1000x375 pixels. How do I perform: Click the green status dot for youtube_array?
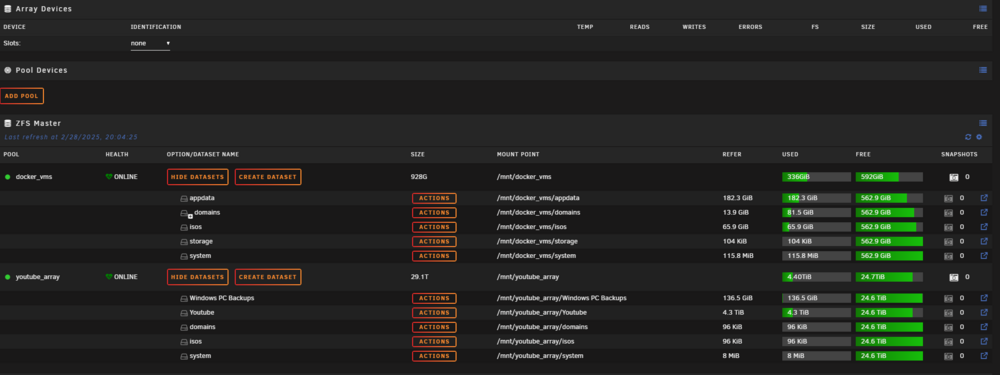(x=8, y=277)
